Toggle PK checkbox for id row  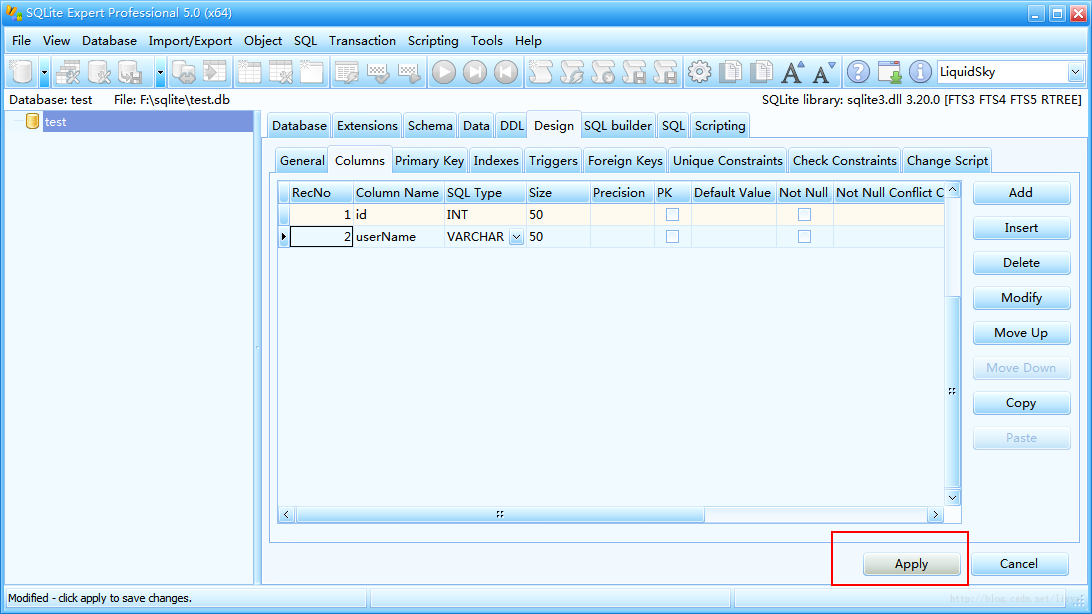(672, 214)
